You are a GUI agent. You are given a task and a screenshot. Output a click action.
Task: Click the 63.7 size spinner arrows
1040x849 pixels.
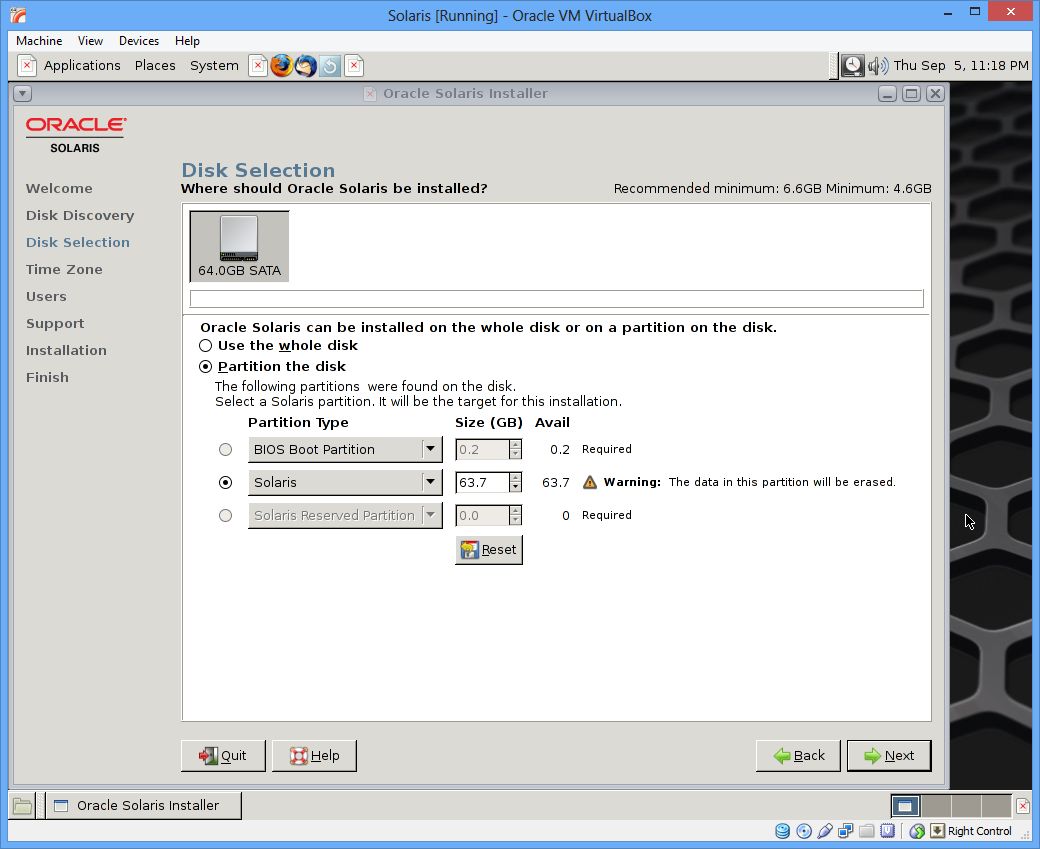pos(515,482)
